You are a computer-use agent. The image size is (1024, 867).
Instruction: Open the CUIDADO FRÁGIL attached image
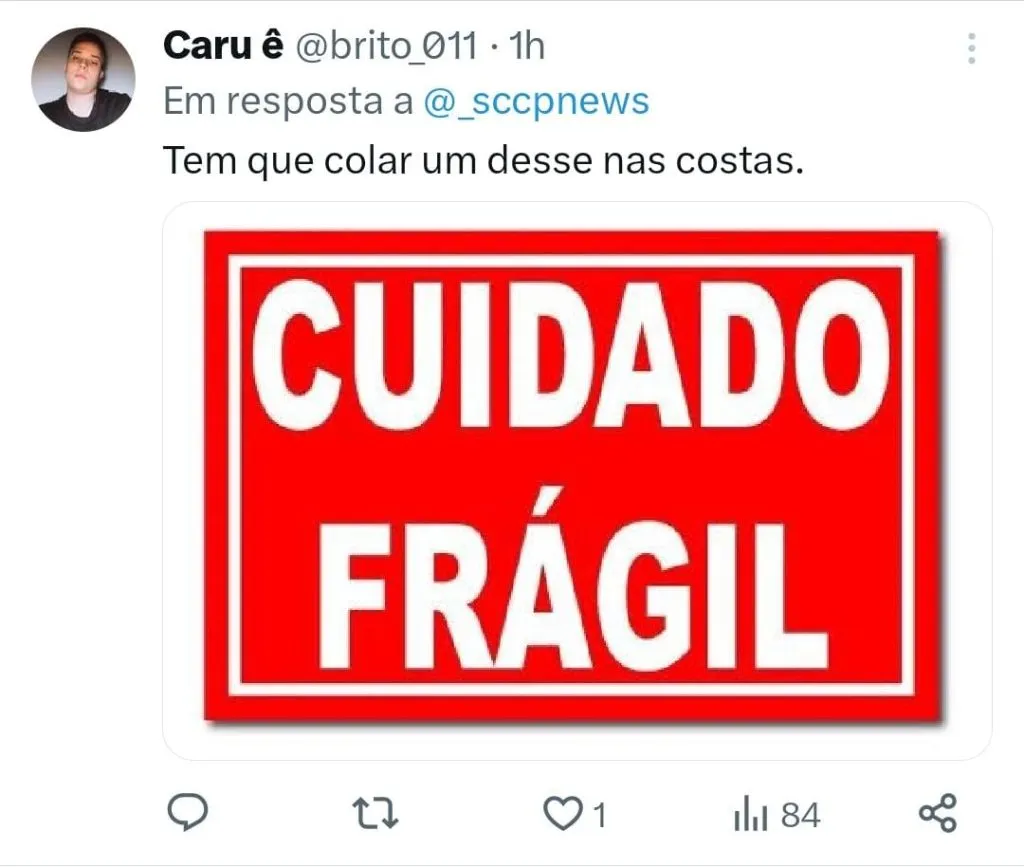pyautogui.click(x=577, y=481)
